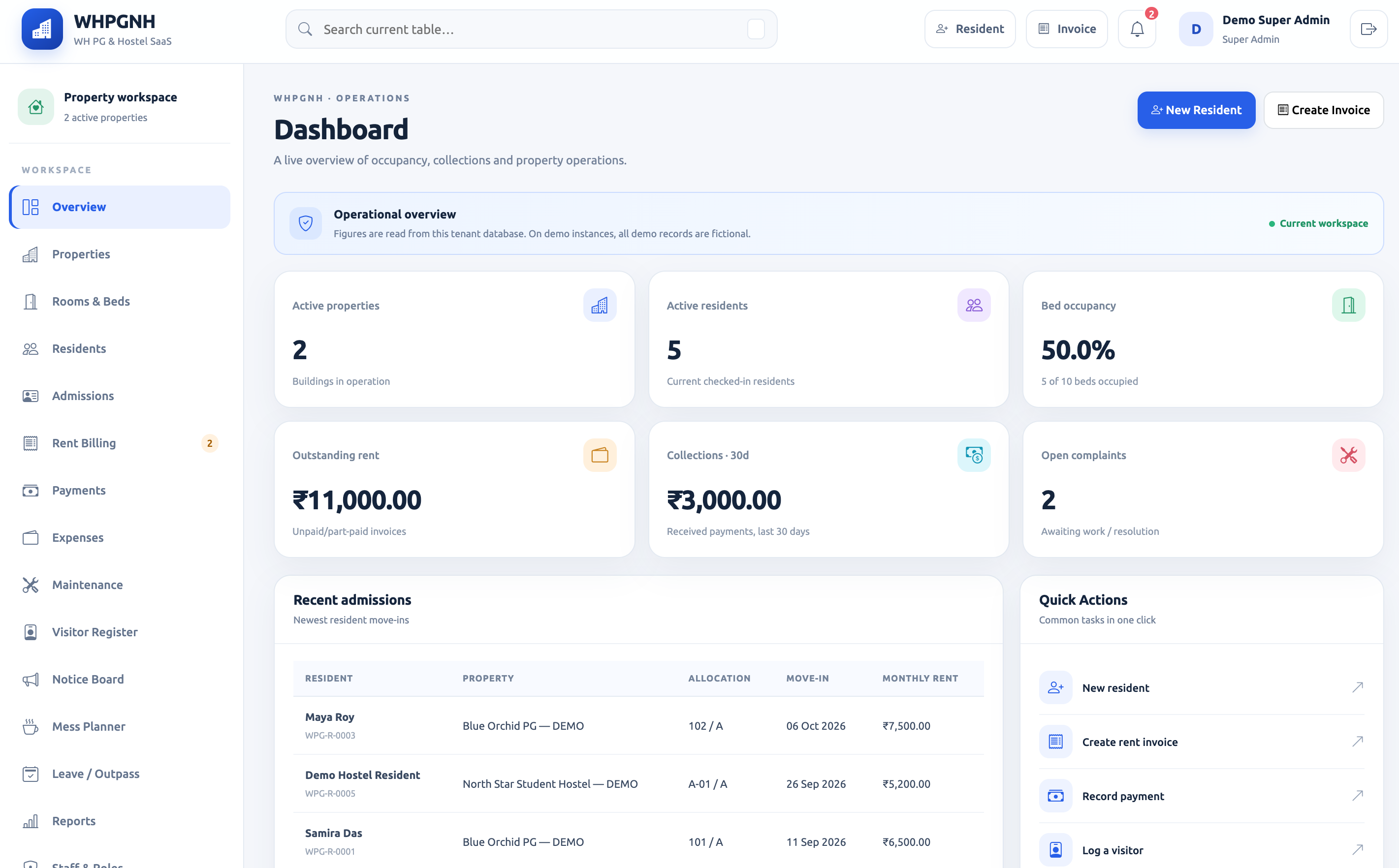Viewport: 1399px width, 868px height.
Task: Click the Create Invoice button
Action: pyautogui.click(x=1323, y=110)
